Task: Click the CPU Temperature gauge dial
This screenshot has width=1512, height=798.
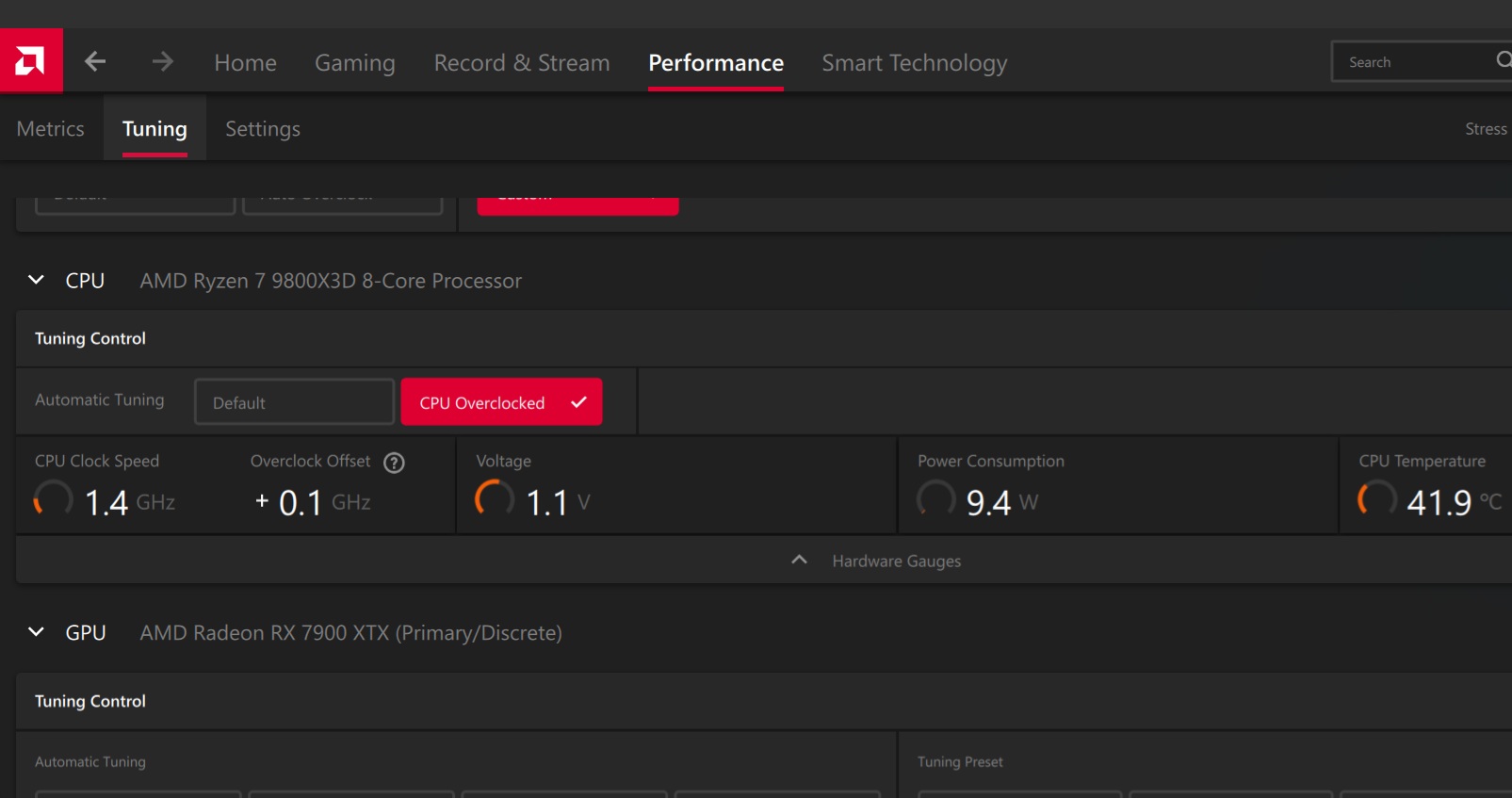Action: [1377, 498]
